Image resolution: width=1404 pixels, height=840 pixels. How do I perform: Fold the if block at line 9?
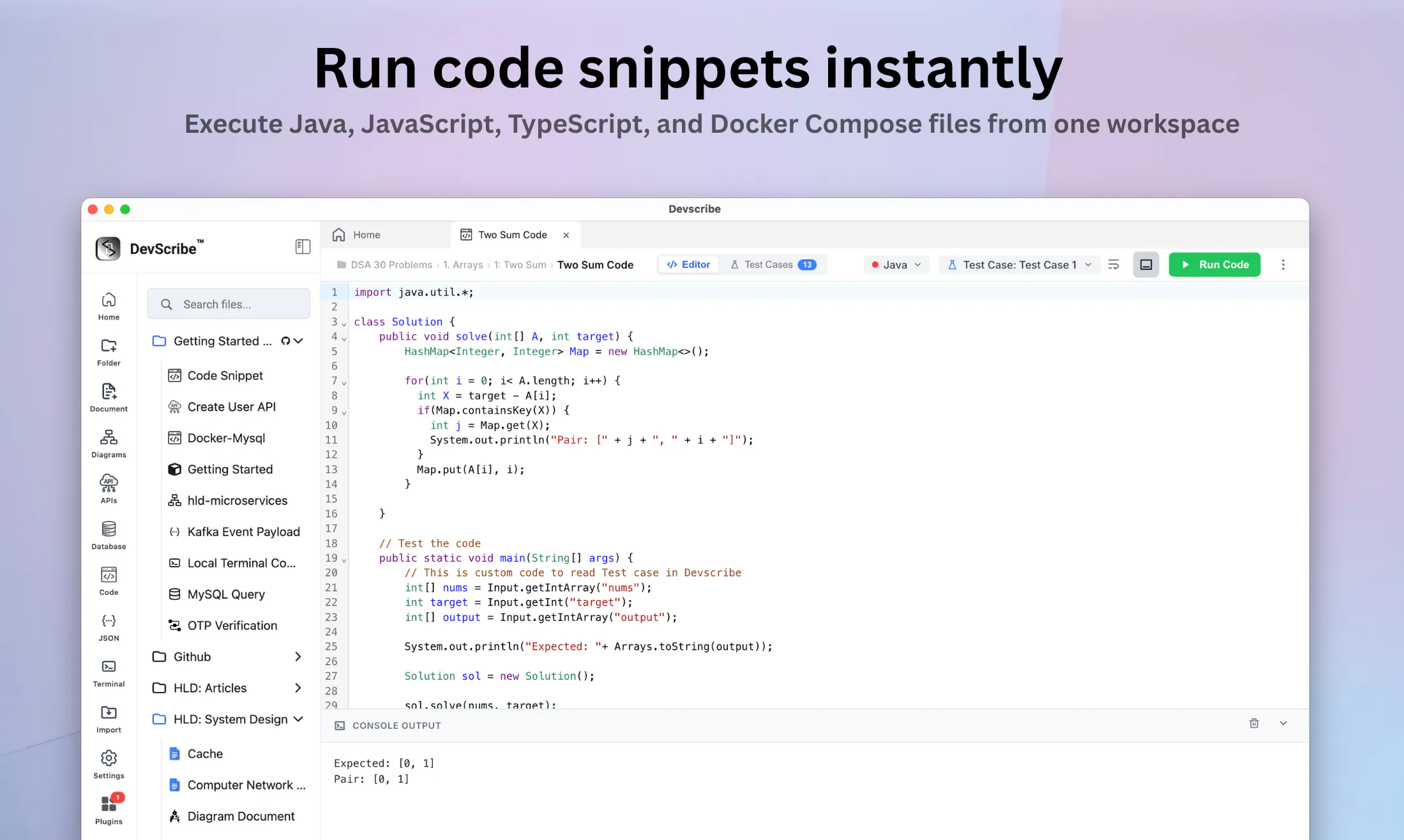tap(344, 412)
